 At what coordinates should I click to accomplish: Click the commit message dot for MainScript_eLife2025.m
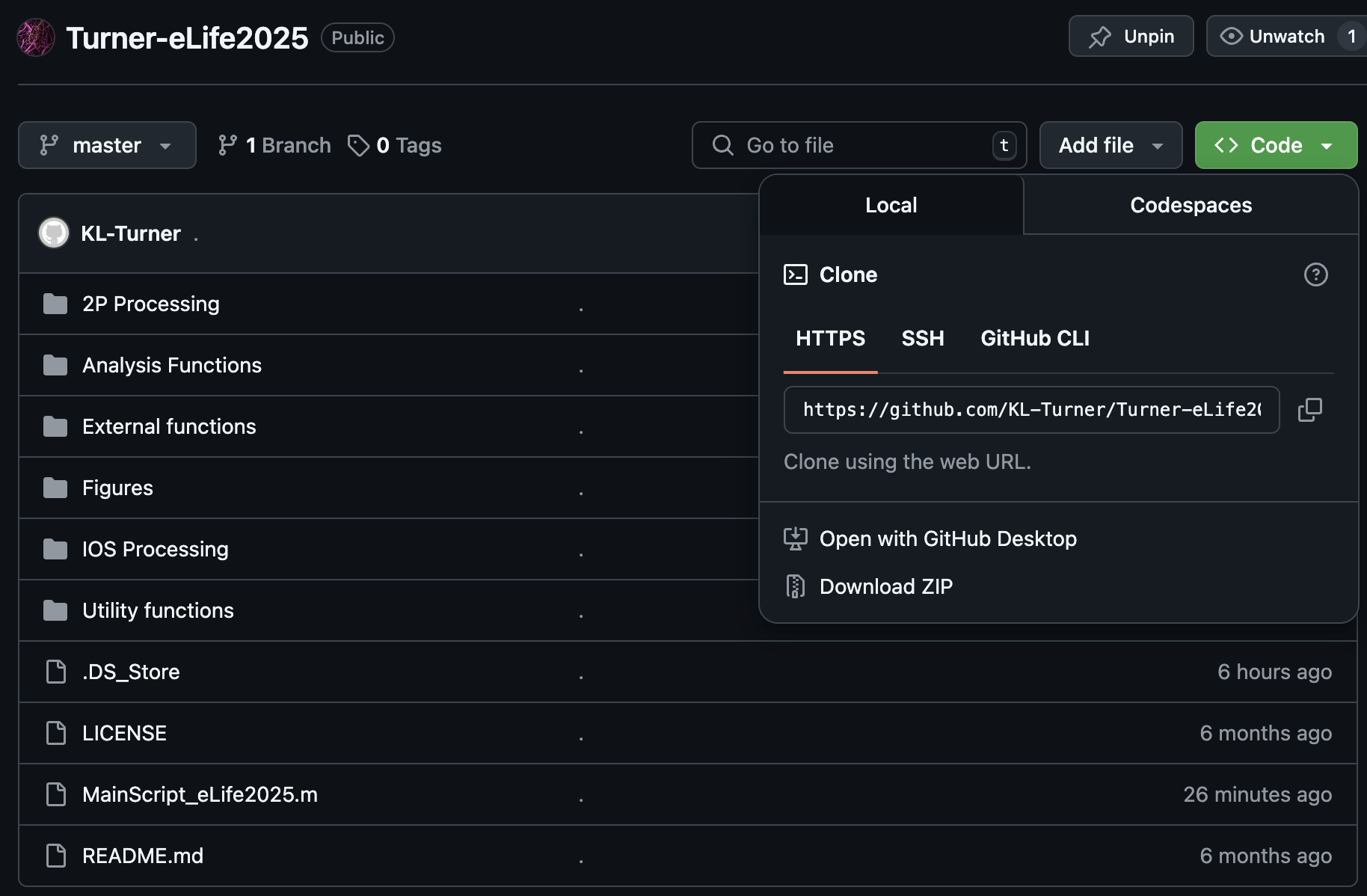point(581,800)
